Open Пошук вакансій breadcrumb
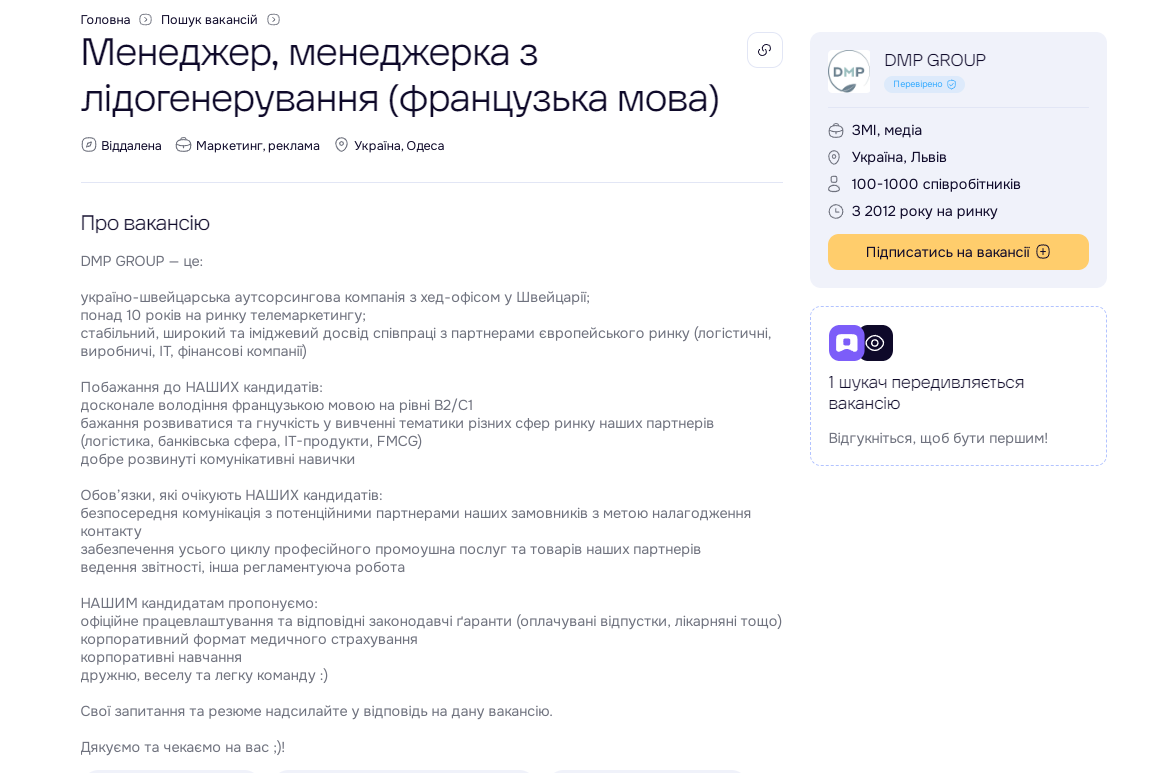Screen dimensions: 1154x773 pos(209,20)
